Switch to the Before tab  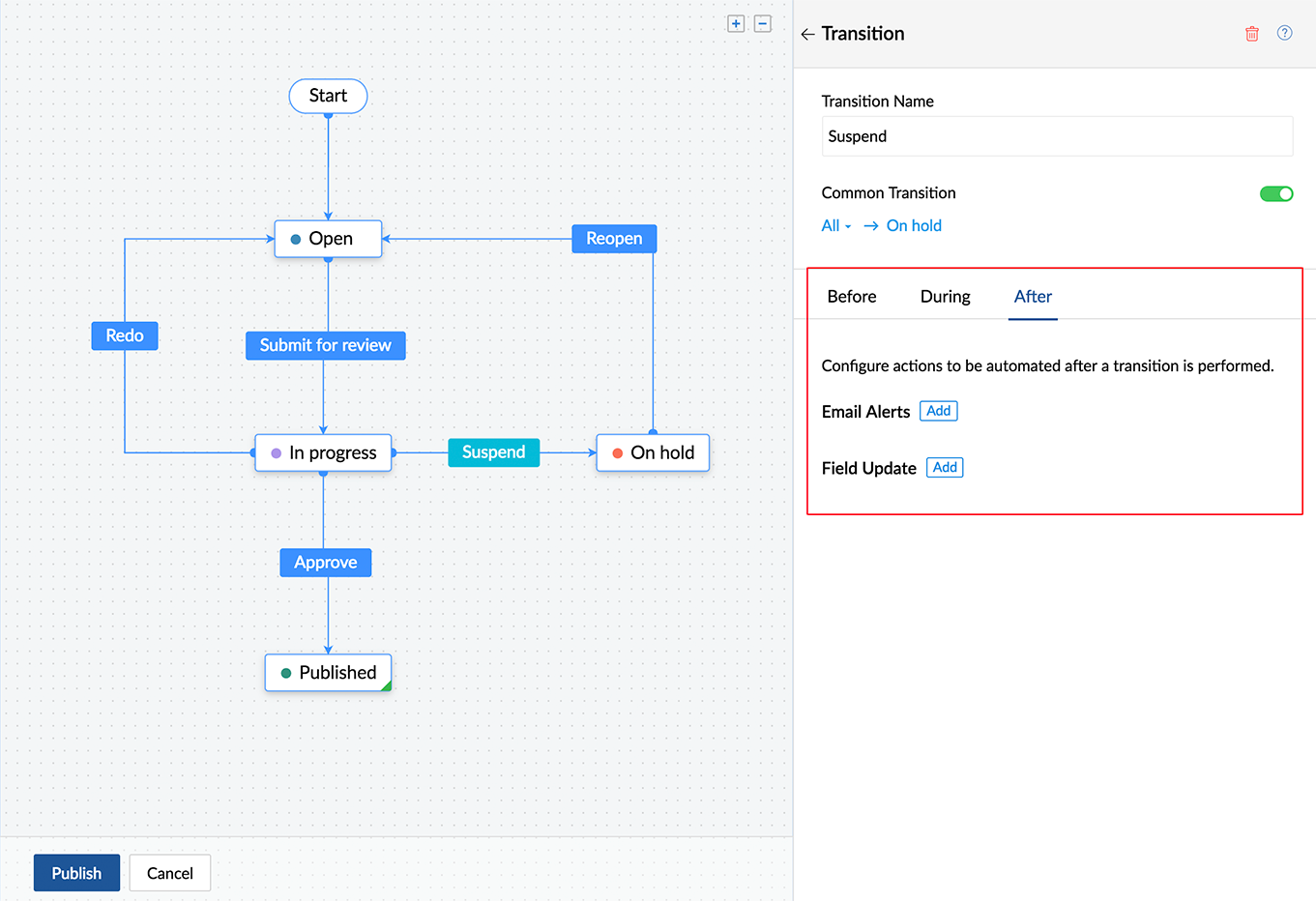tap(851, 297)
